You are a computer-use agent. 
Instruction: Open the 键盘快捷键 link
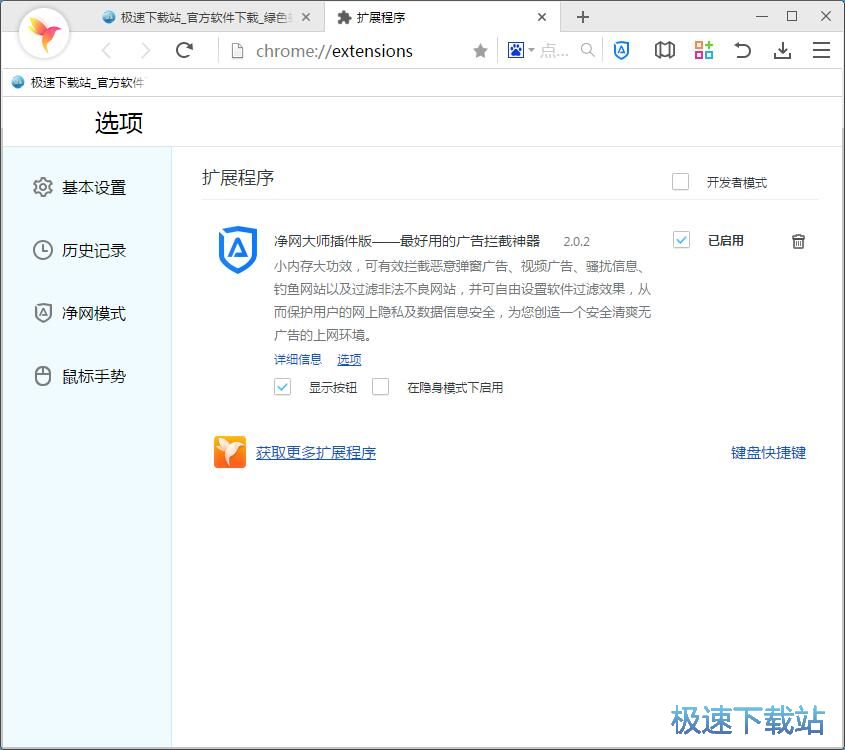click(768, 453)
